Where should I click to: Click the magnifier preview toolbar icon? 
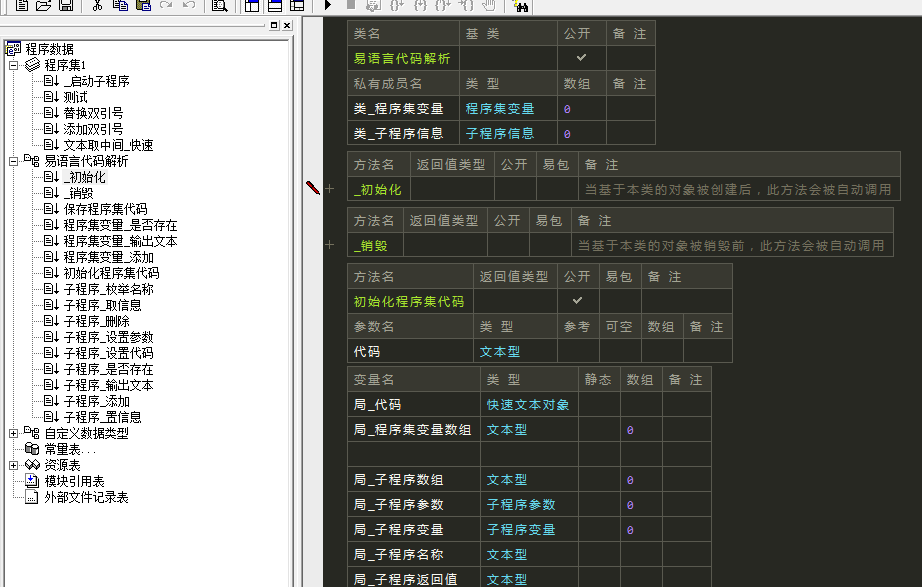(220, 5)
